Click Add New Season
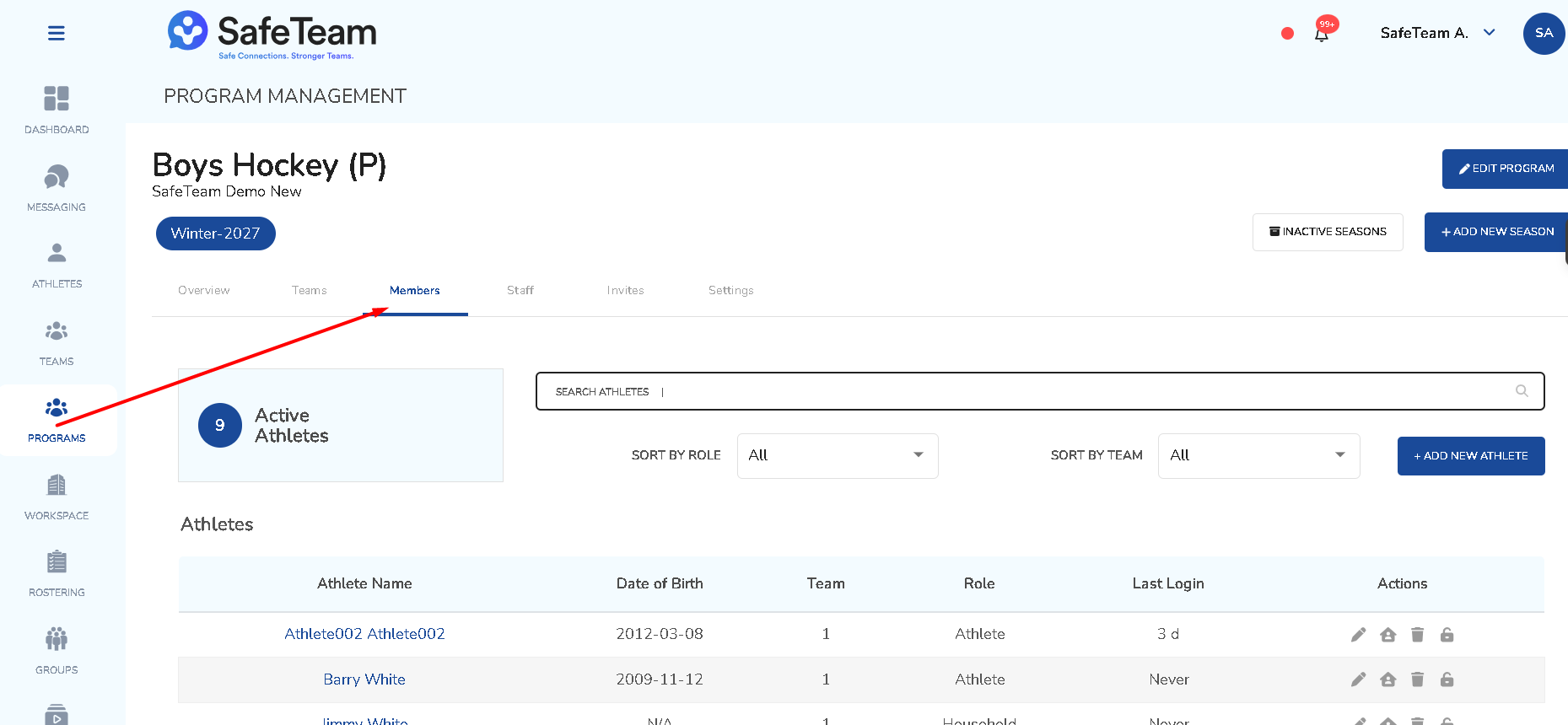This screenshot has height=725, width=1568. [x=1496, y=232]
